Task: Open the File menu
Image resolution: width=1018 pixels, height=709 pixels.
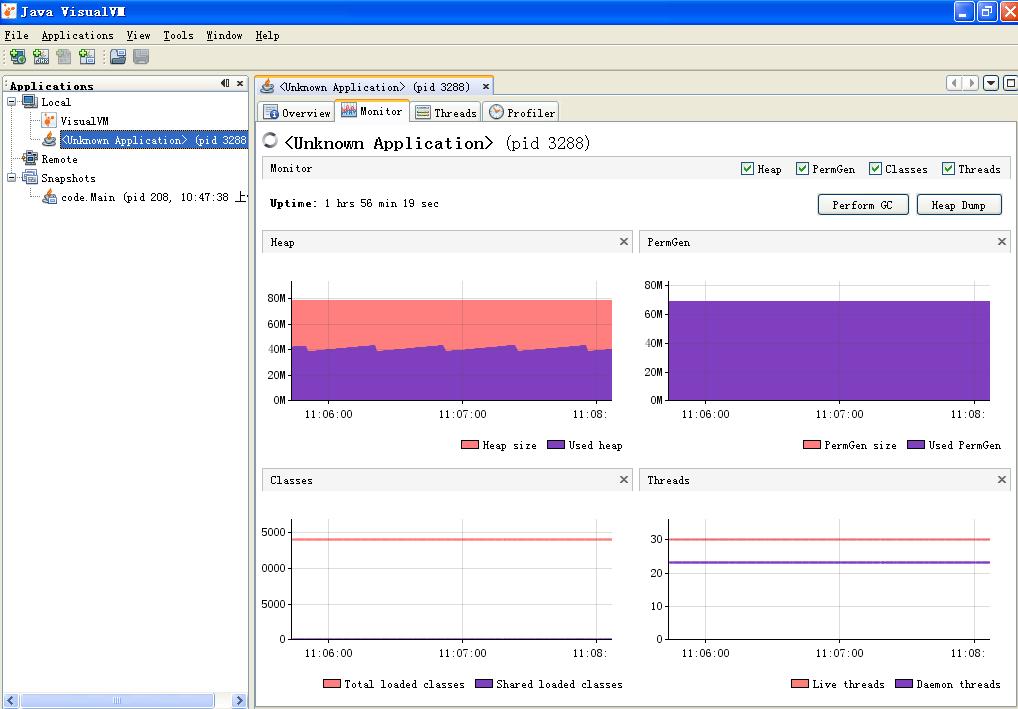Action: point(16,36)
